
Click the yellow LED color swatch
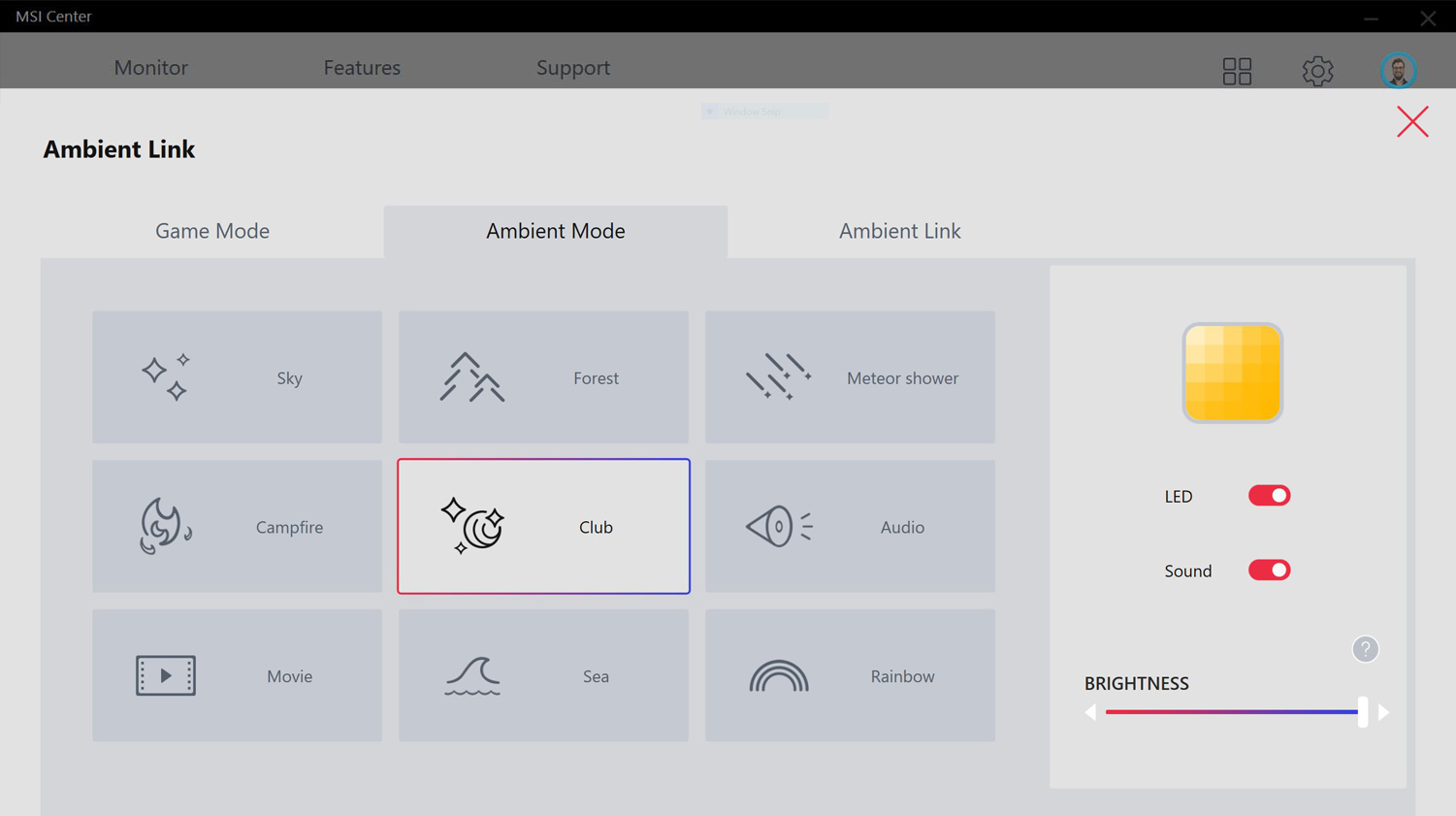pos(1232,374)
